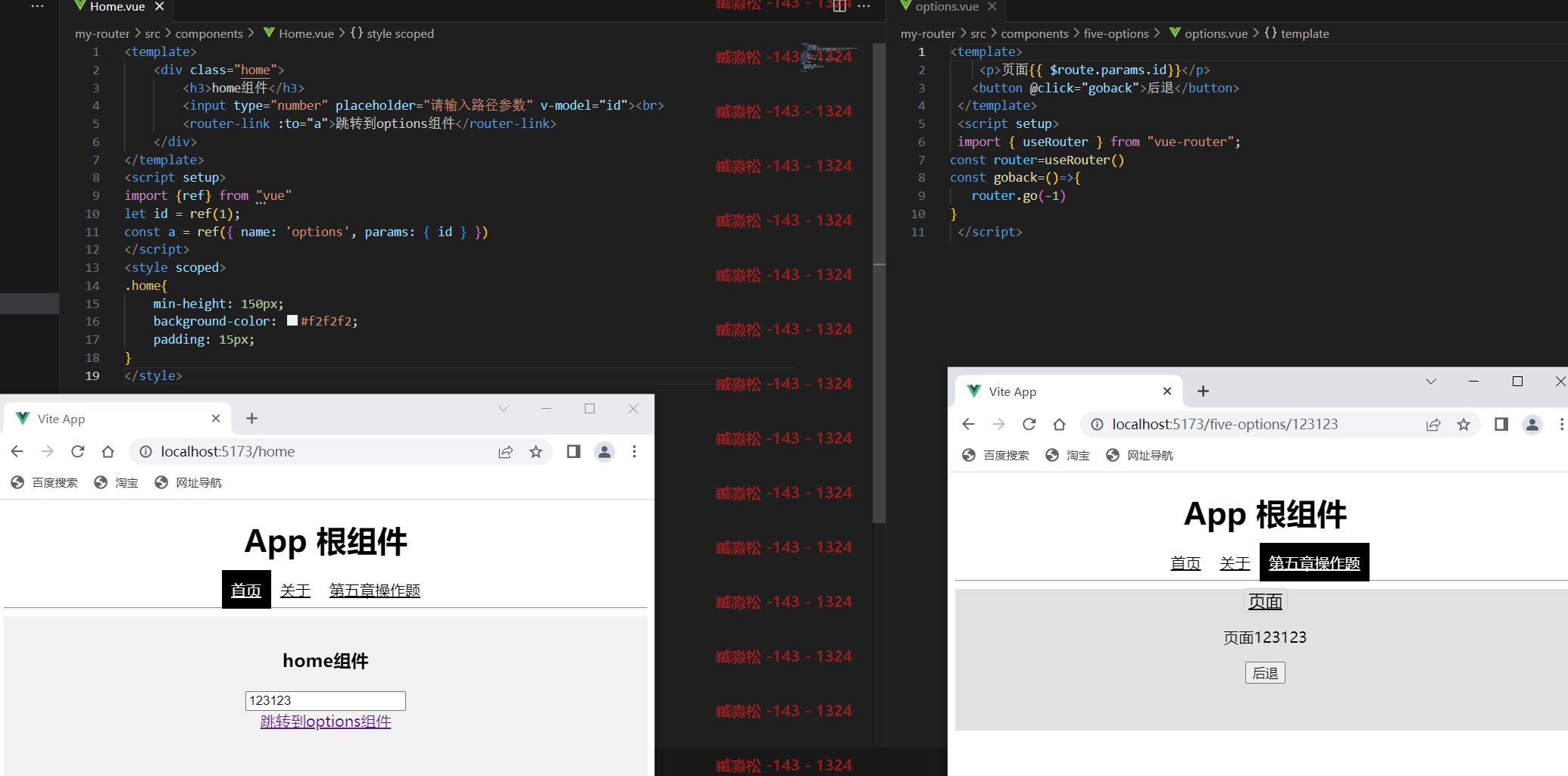
Task: Close the Home.vue editor tab
Action: [159, 7]
